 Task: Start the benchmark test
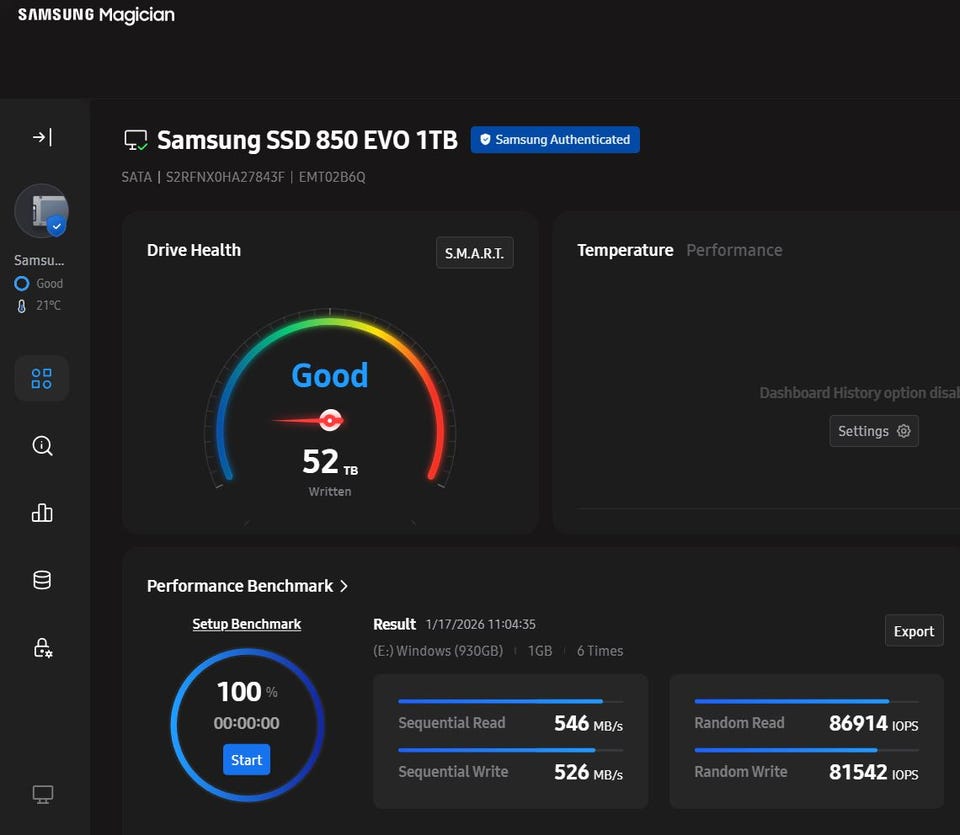(246, 760)
